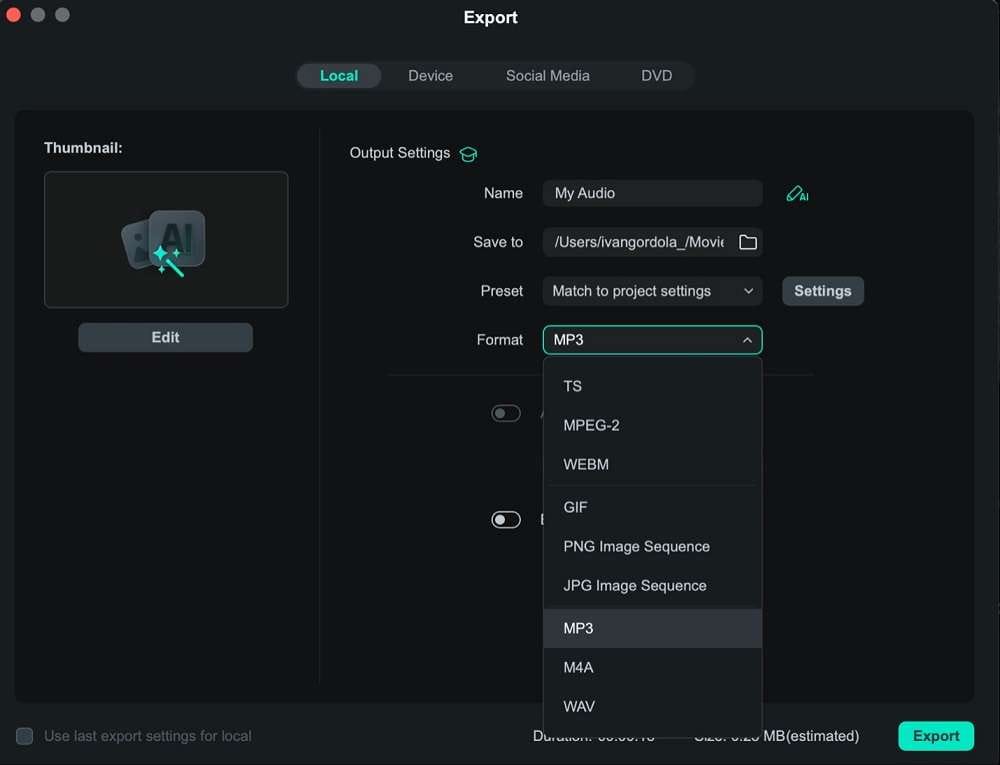Pick M4A from format list

pyautogui.click(x=652, y=667)
